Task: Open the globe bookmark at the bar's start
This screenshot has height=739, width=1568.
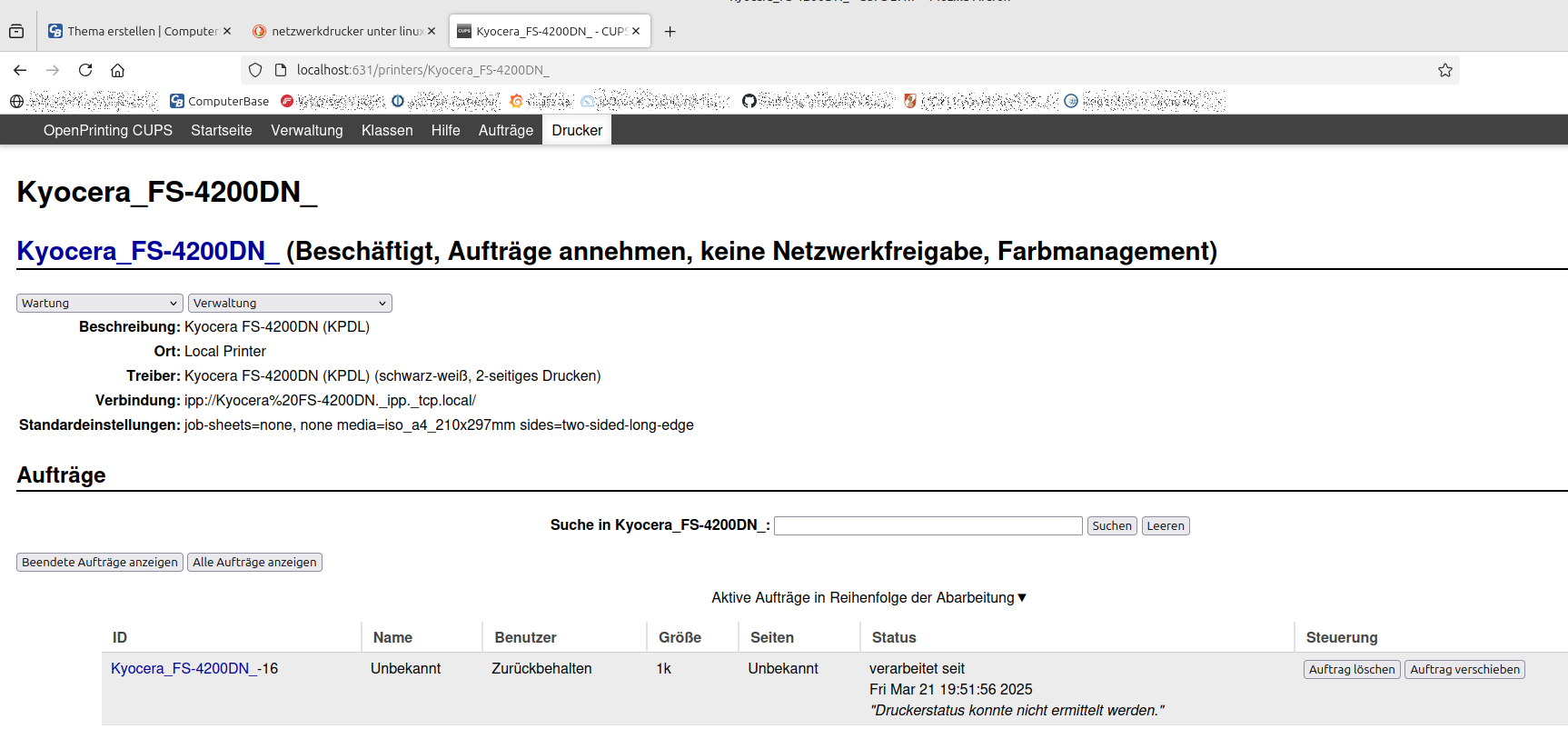Action: click(x=16, y=101)
